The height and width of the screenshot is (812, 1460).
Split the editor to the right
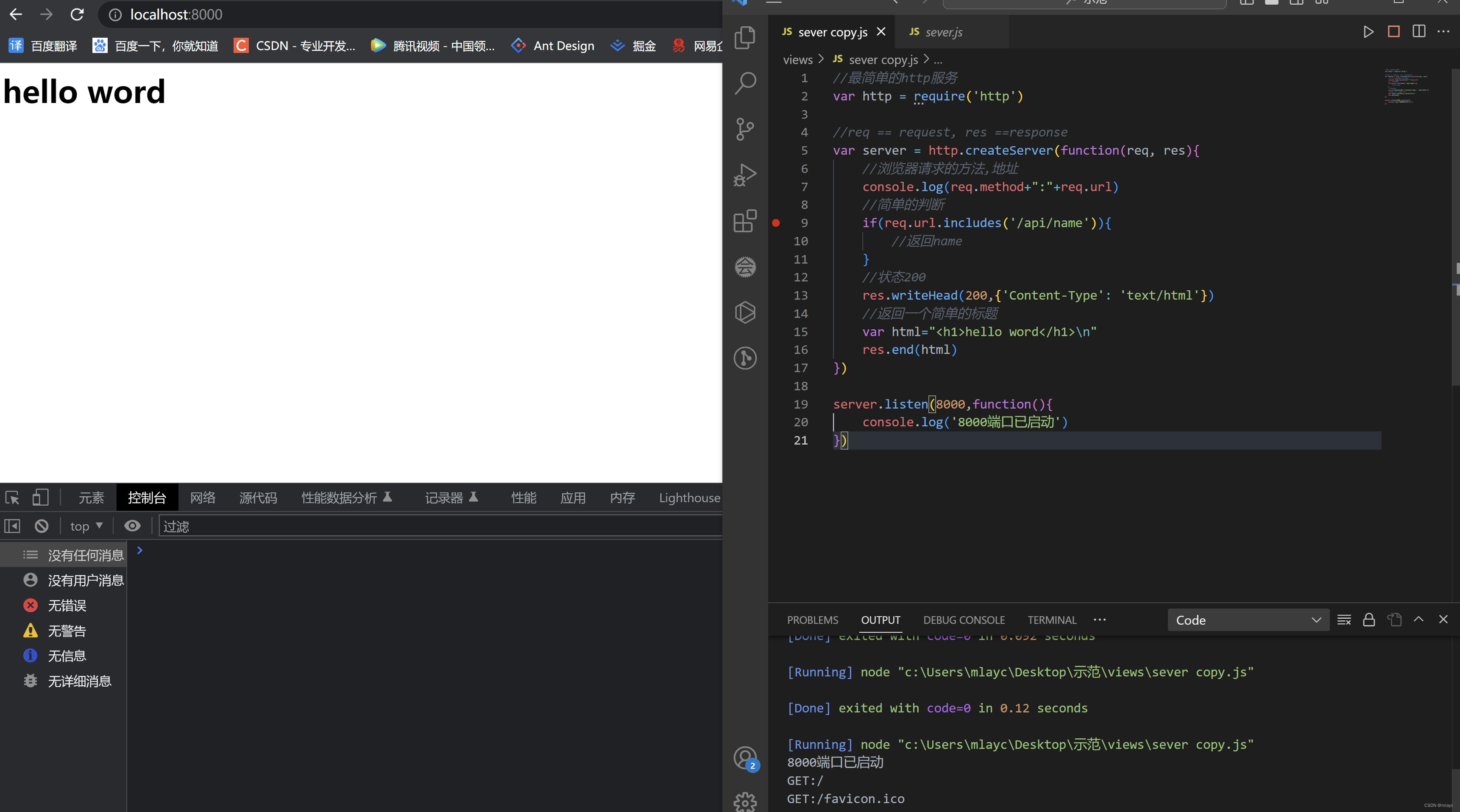click(x=1418, y=32)
